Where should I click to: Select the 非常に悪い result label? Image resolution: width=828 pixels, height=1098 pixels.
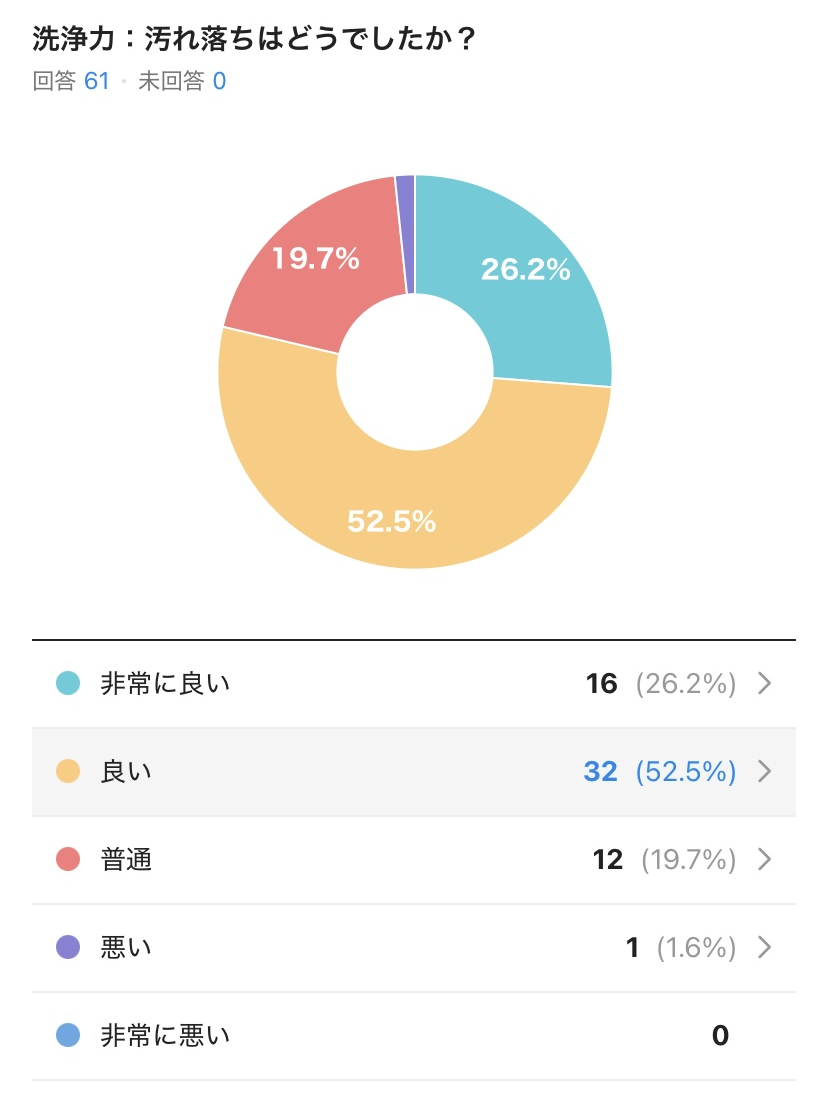pyautogui.click(x=165, y=1036)
